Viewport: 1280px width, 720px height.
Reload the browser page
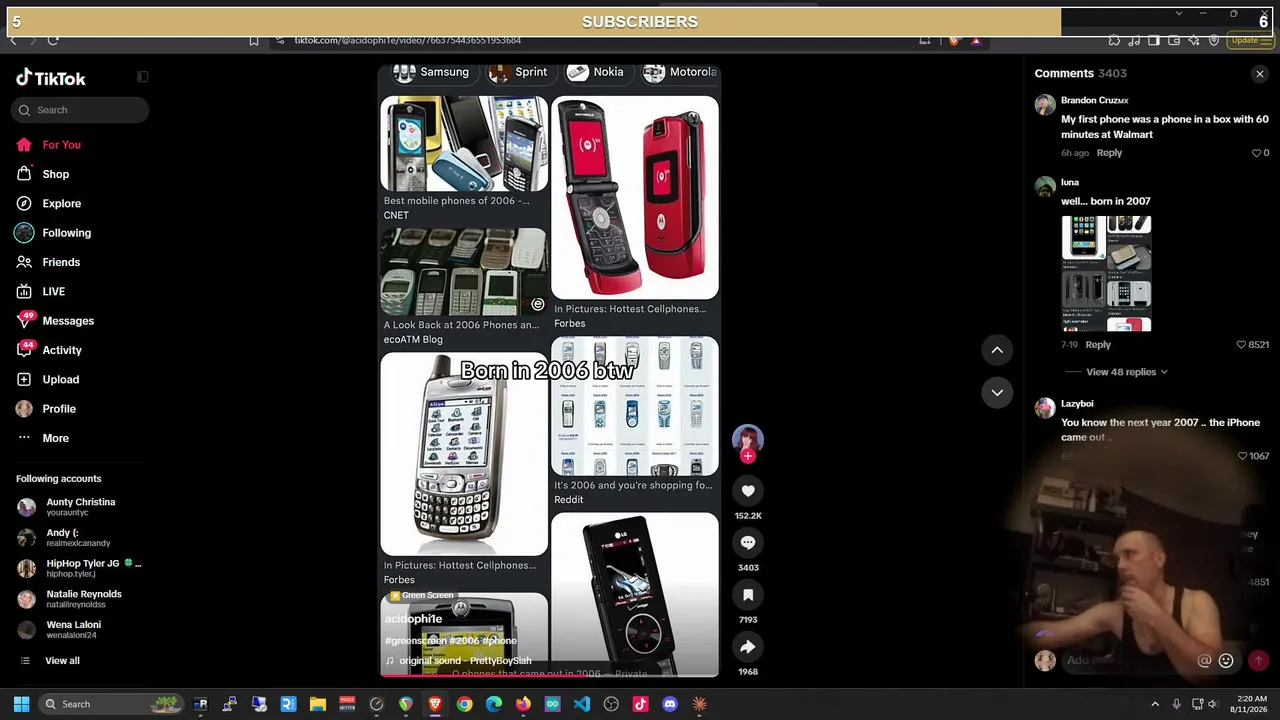[53, 40]
